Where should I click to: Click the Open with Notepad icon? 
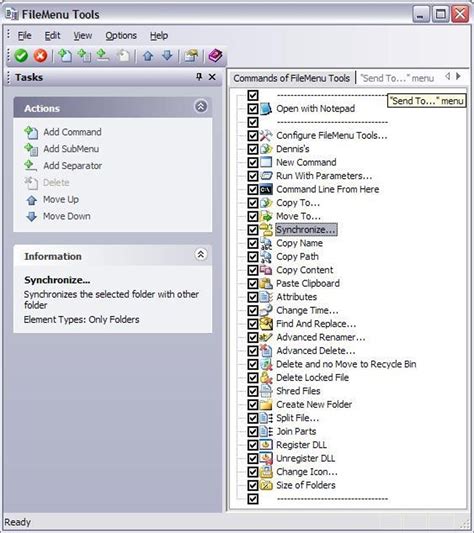tap(266, 109)
